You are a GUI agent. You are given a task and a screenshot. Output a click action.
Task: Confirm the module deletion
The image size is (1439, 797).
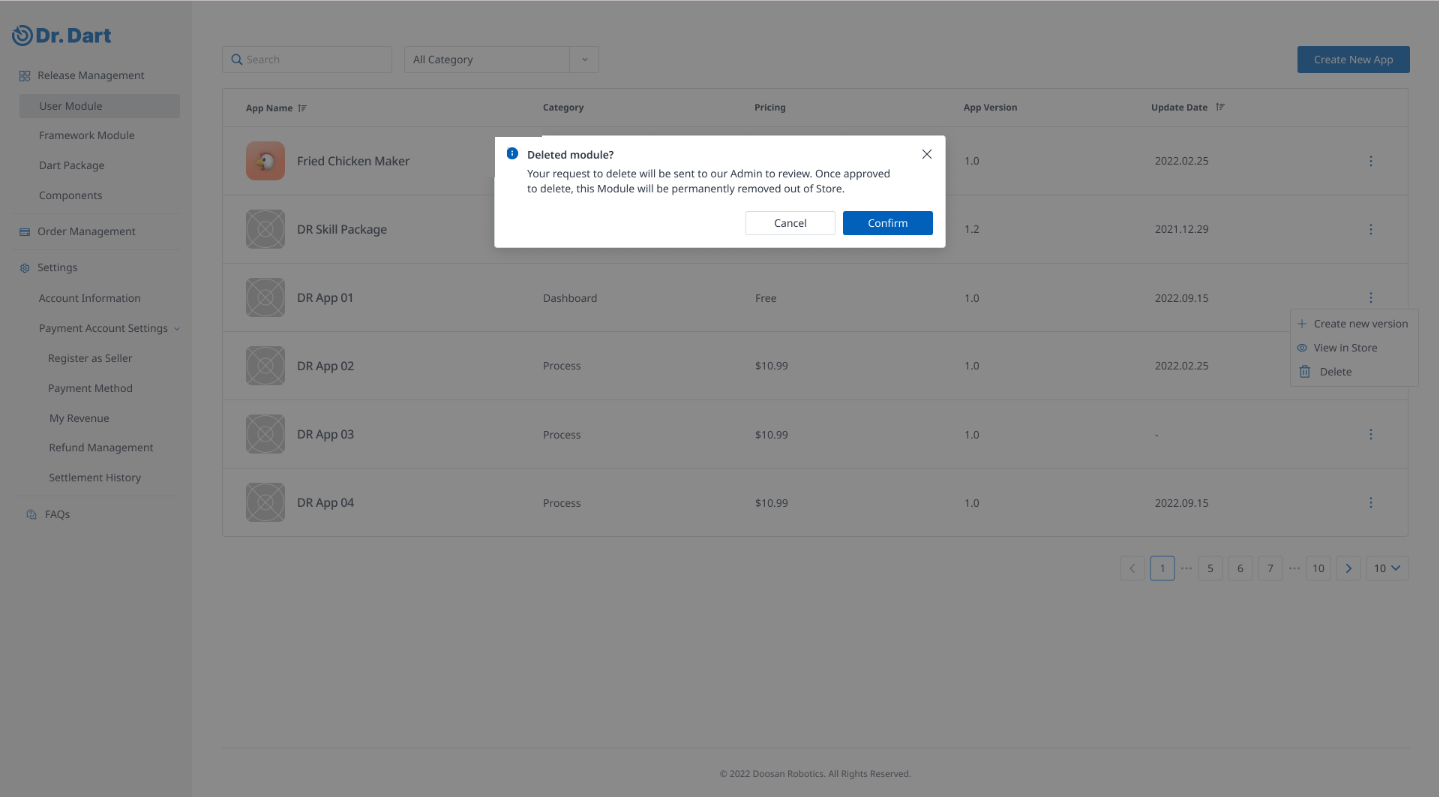click(x=887, y=223)
